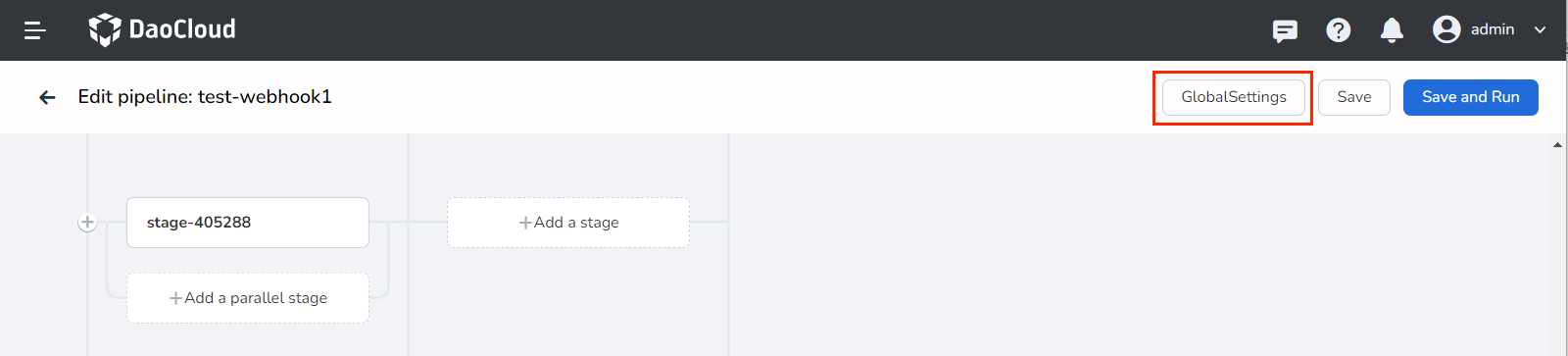The height and width of the screenshot is (356, 1568).
Task: Click the Edit pipeline test-webhook1 title
Action: 205,97
